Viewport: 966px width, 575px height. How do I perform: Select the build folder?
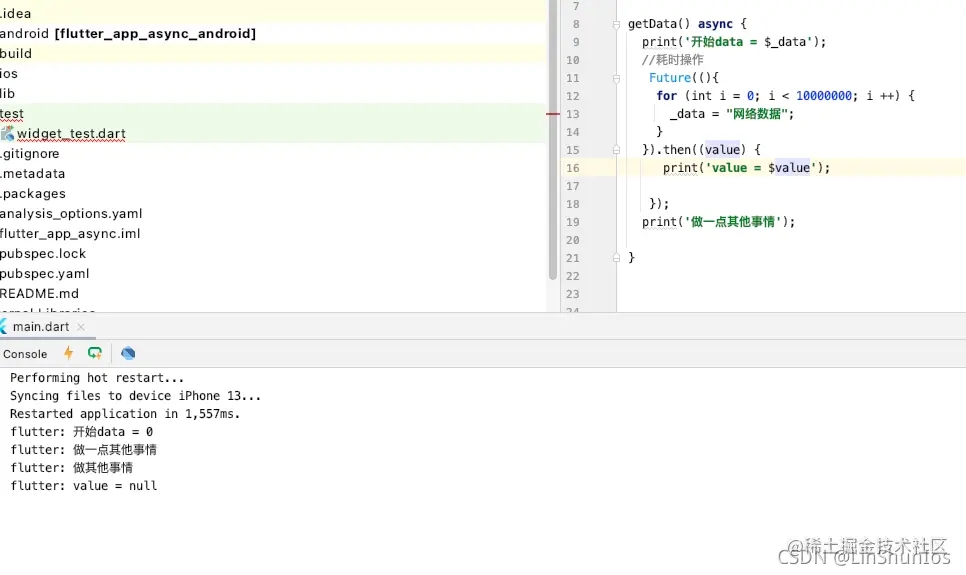click(x=16, y=54)
